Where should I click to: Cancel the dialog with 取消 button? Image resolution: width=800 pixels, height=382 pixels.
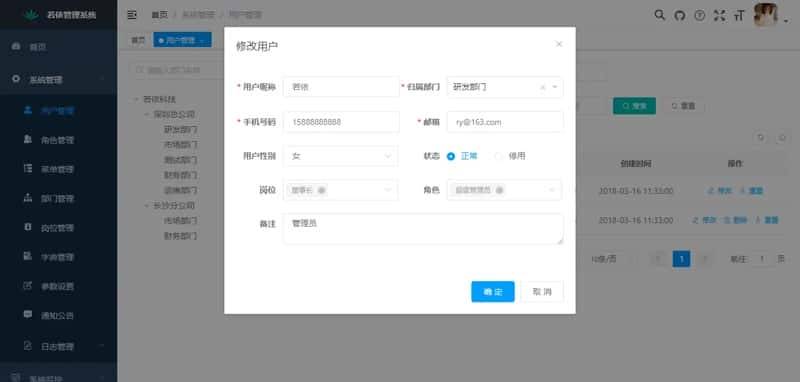pos(542,292)
